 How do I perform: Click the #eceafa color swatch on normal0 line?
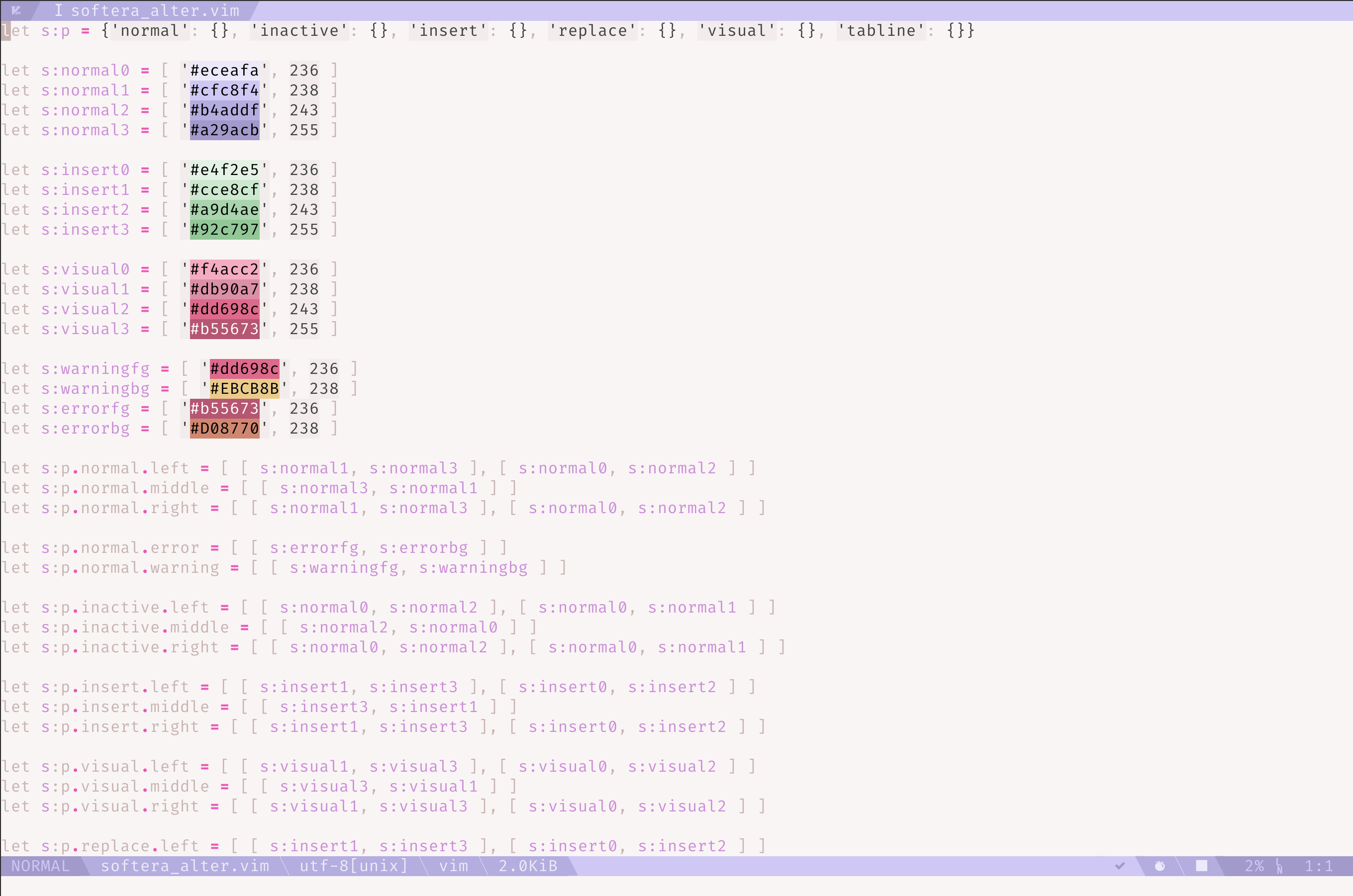coord(224,70)
